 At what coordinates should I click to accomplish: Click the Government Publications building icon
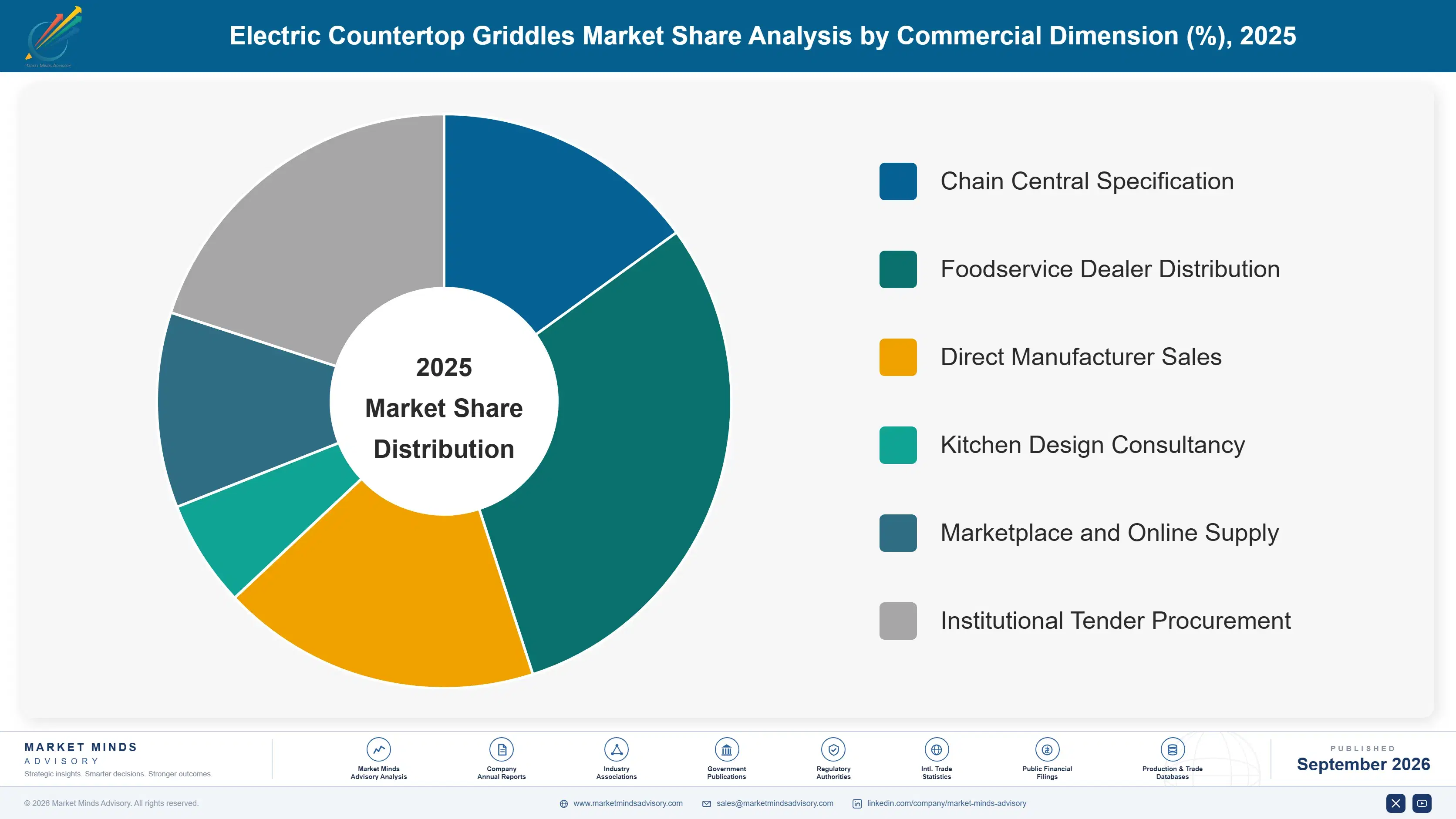coord(726,749)
